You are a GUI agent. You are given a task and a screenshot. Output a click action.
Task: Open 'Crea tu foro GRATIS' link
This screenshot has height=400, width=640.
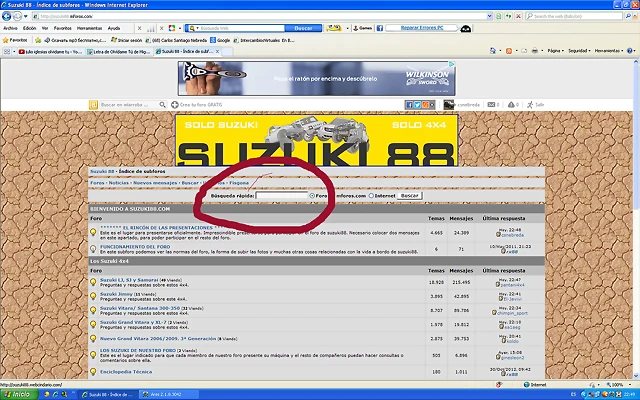[x=197, y=105]
